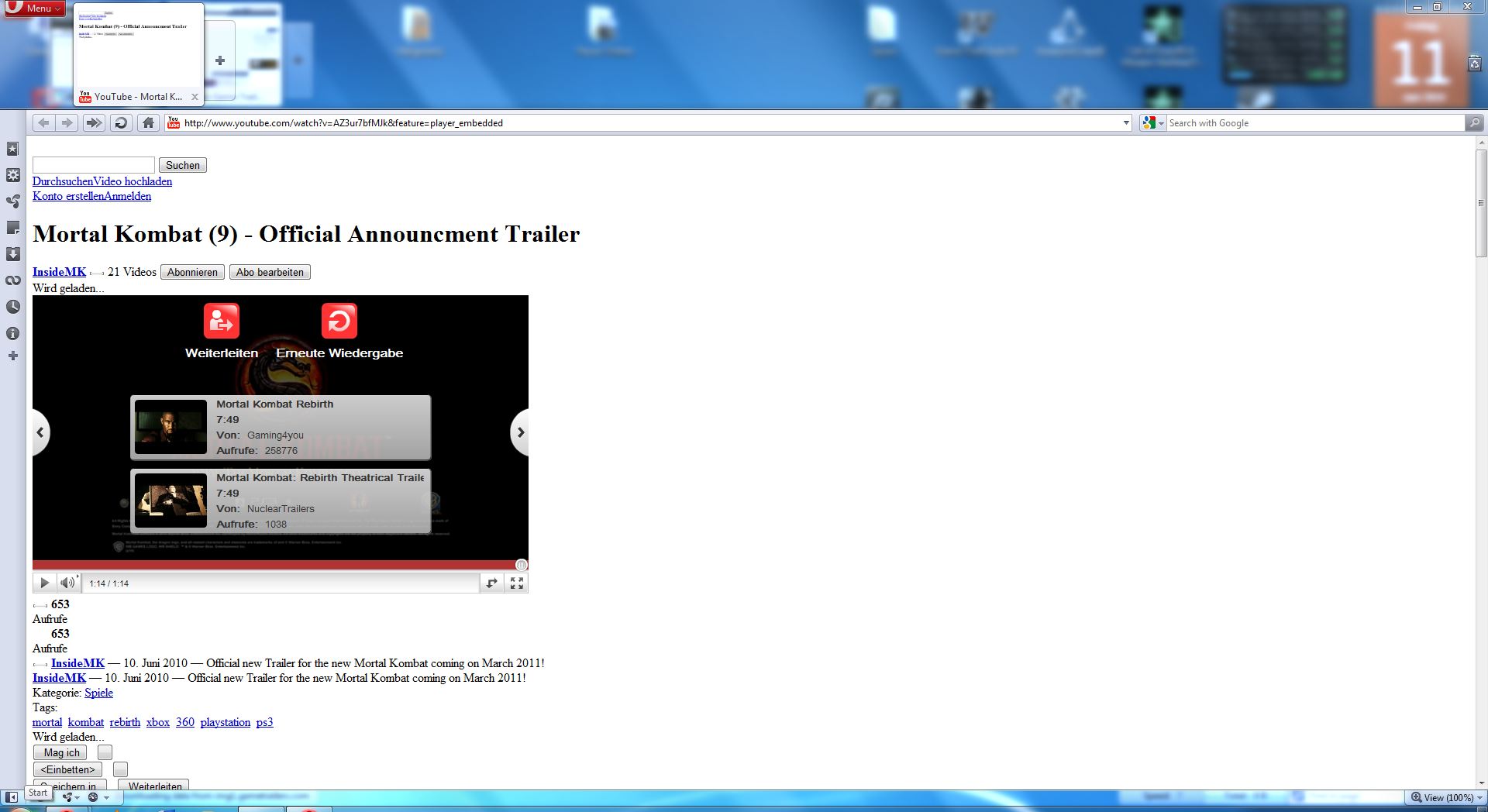Open the Widgets gear panel in the sidebar

pyautogui.click(x=12, y=175)
